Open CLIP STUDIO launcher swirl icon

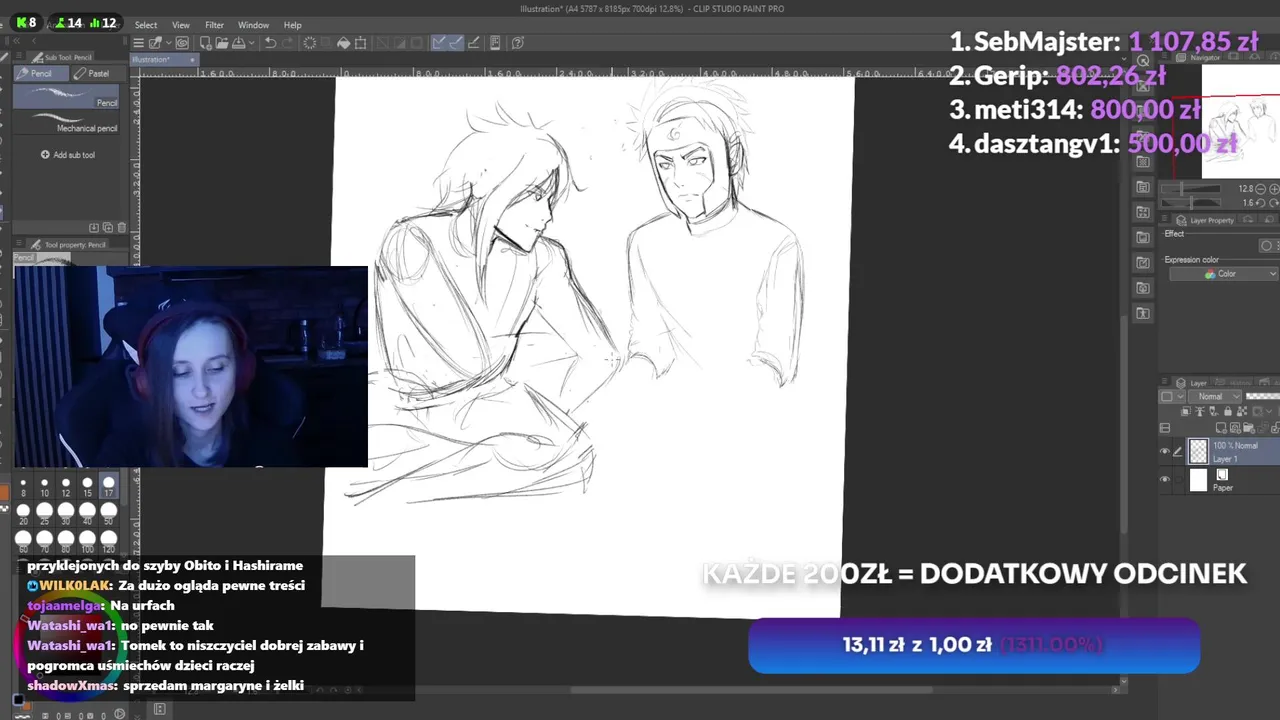tap(182, 42)
